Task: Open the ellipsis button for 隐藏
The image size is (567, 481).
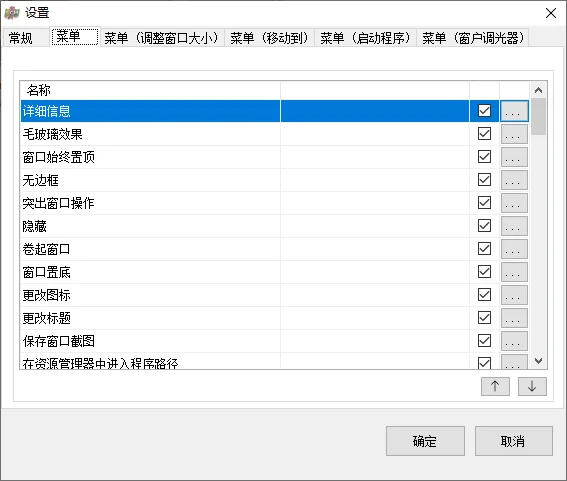Action: pyautogui.click(x=514, y=226)
